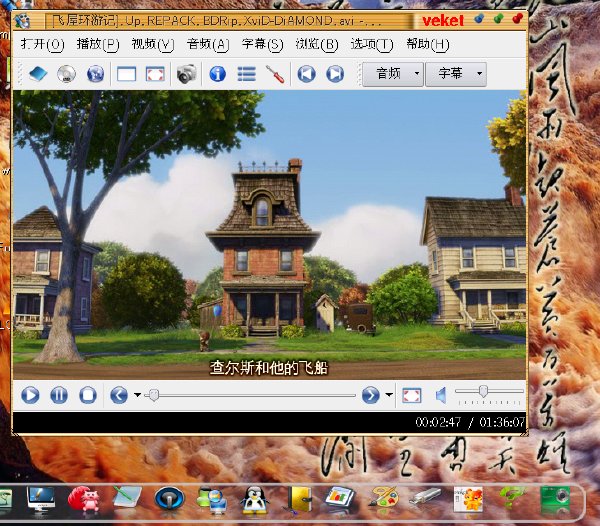Open the 浏览(B) menu
Viewport: 600px width, 526px height.
tap(317, 44)
